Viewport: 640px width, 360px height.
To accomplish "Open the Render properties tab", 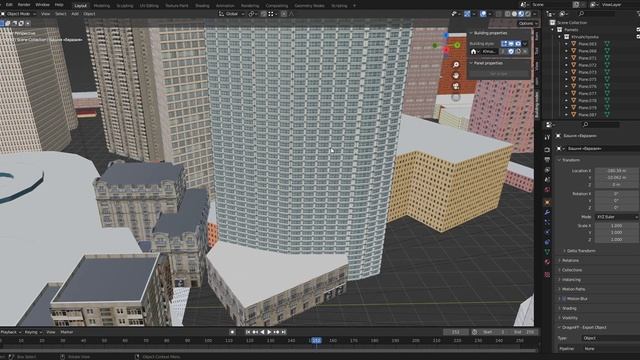I will click(x=547, y=150).
